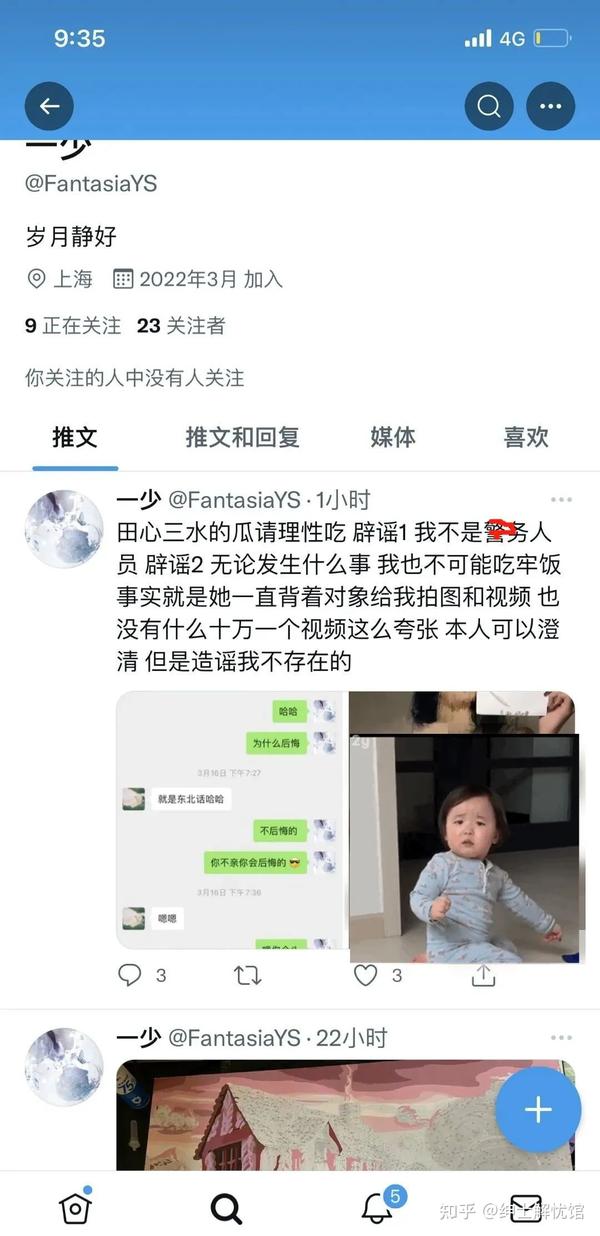The width and height of the screenshot is (600, 1236).
Task: Expand options for the 22小时 tweet
Action: [x=562, y=1038]
